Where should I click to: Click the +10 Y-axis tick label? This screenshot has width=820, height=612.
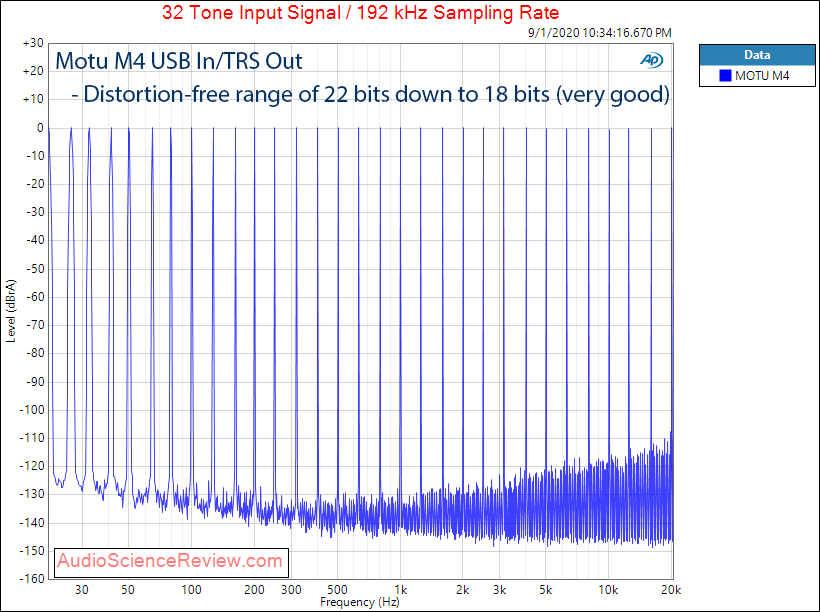tap(33, 99)
